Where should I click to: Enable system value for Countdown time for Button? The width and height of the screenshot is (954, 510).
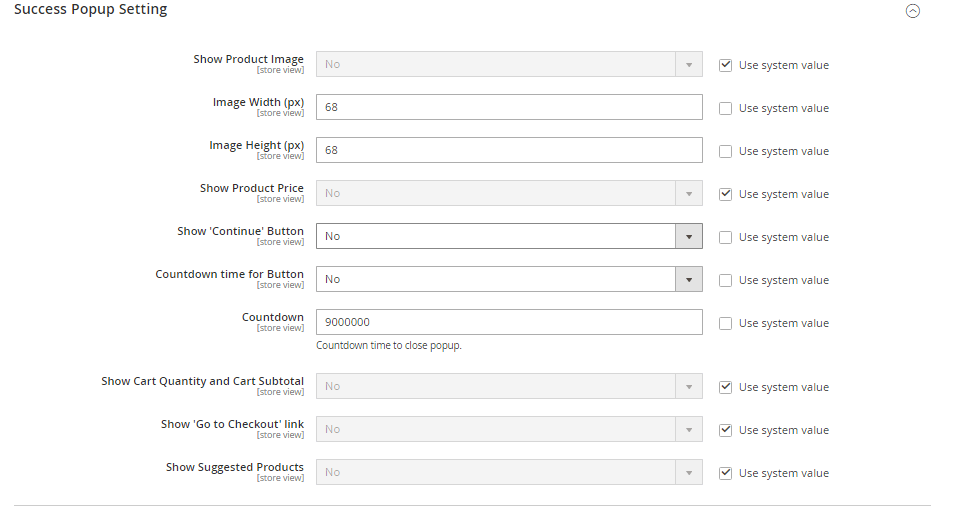pyautogui.click(x=726, y=280)
